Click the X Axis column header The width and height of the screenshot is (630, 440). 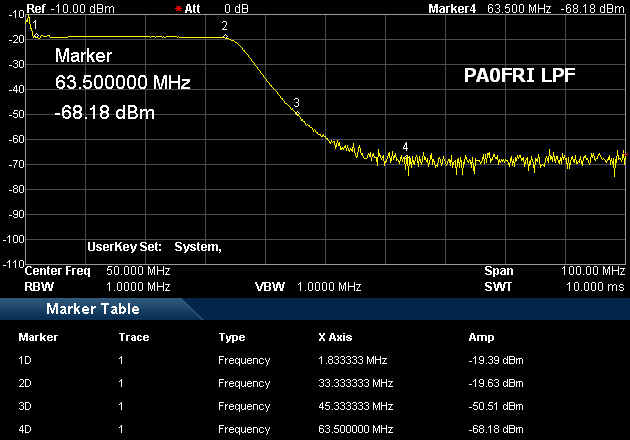[334, 337]
